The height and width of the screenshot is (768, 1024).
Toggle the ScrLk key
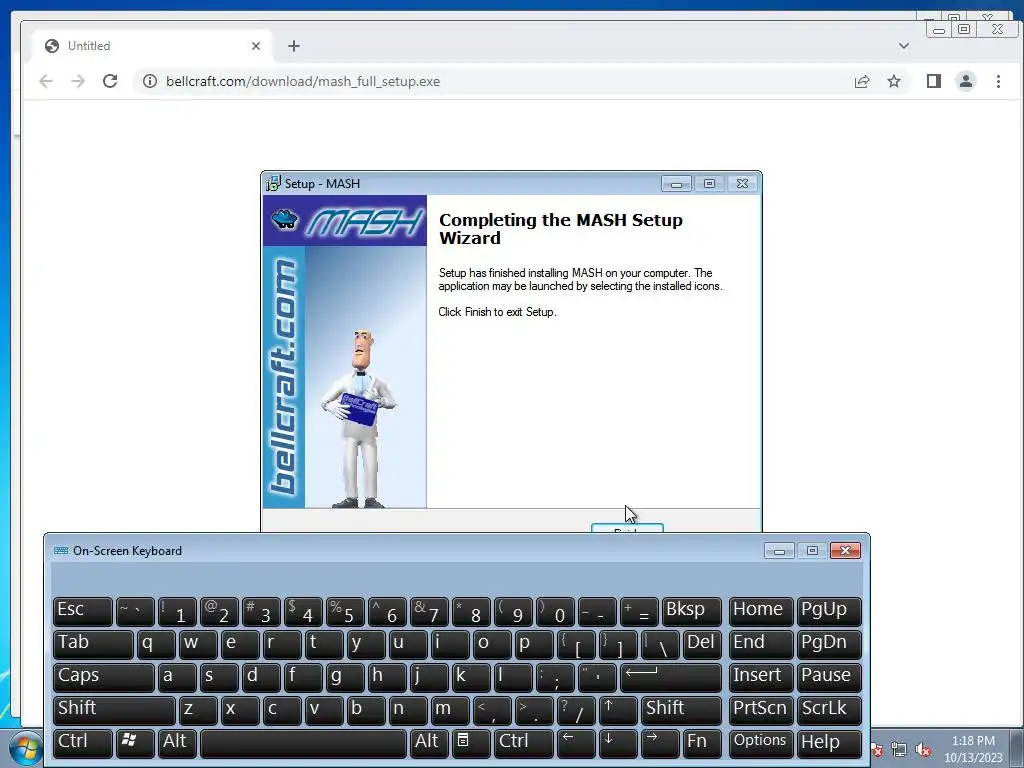point(829,710)
